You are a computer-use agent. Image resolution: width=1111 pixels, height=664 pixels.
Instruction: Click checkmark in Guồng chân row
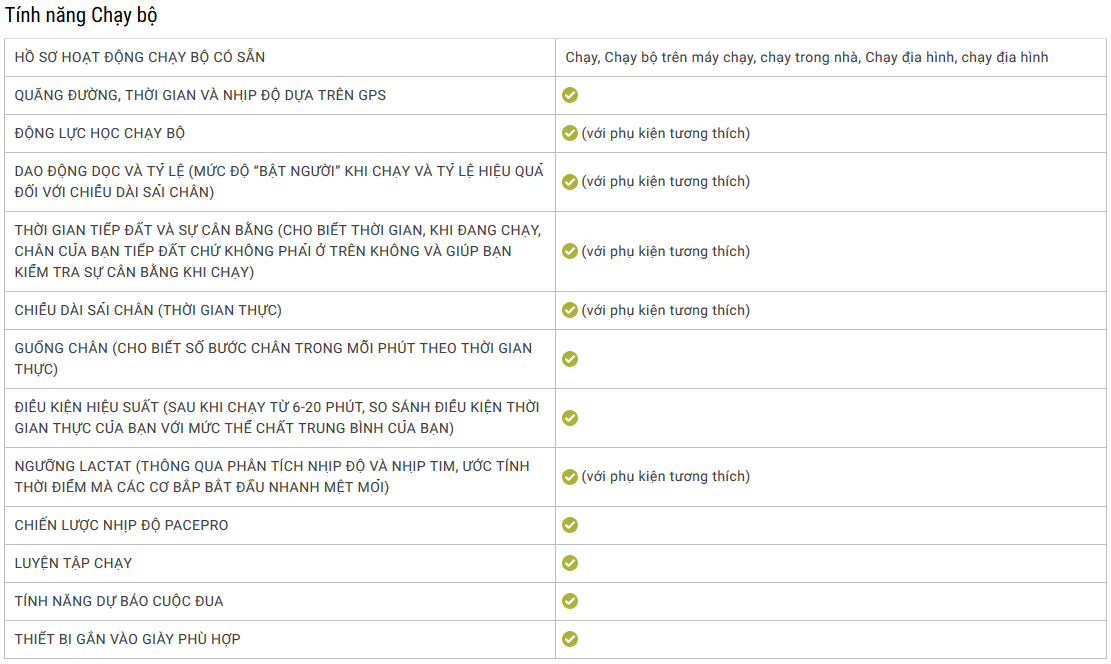click(570, 359)
